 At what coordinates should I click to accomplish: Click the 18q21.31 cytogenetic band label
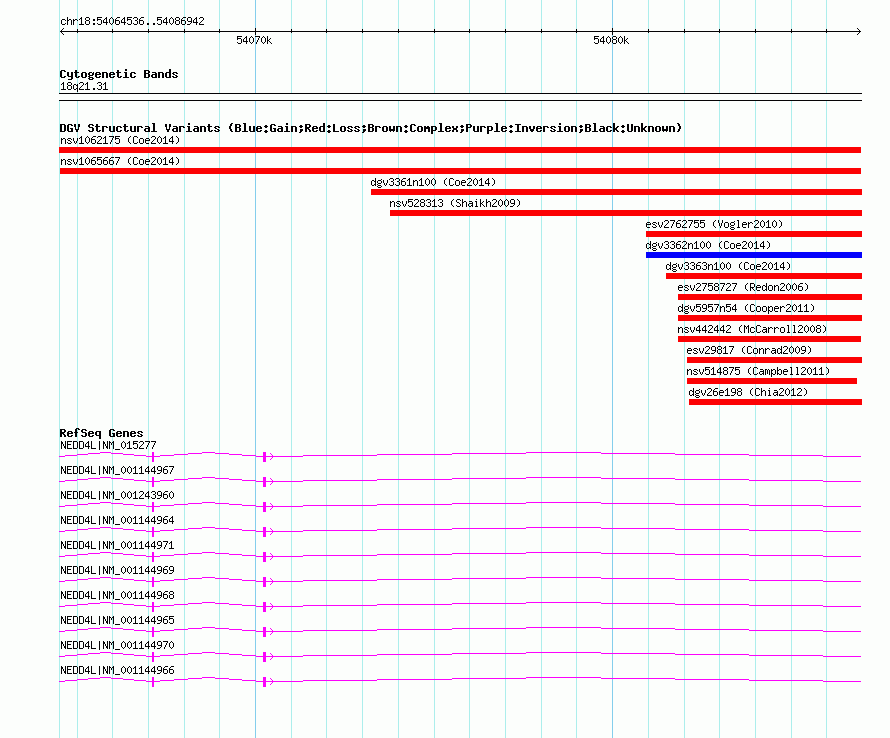tap(84, 86)
